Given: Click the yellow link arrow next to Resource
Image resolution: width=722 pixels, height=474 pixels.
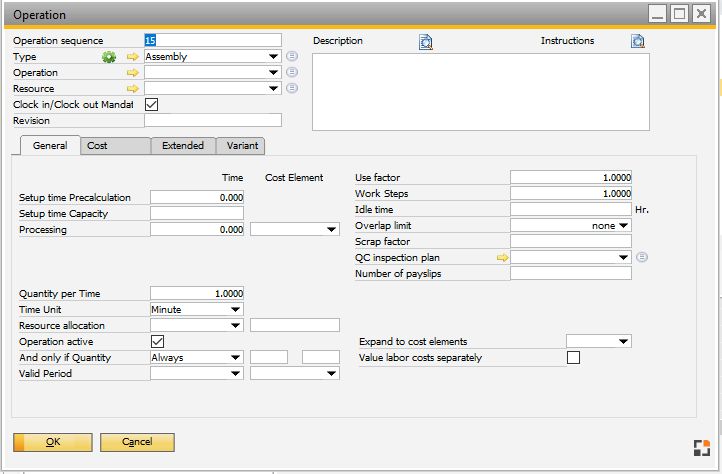Looking at the screenshot, I should 131,89.
